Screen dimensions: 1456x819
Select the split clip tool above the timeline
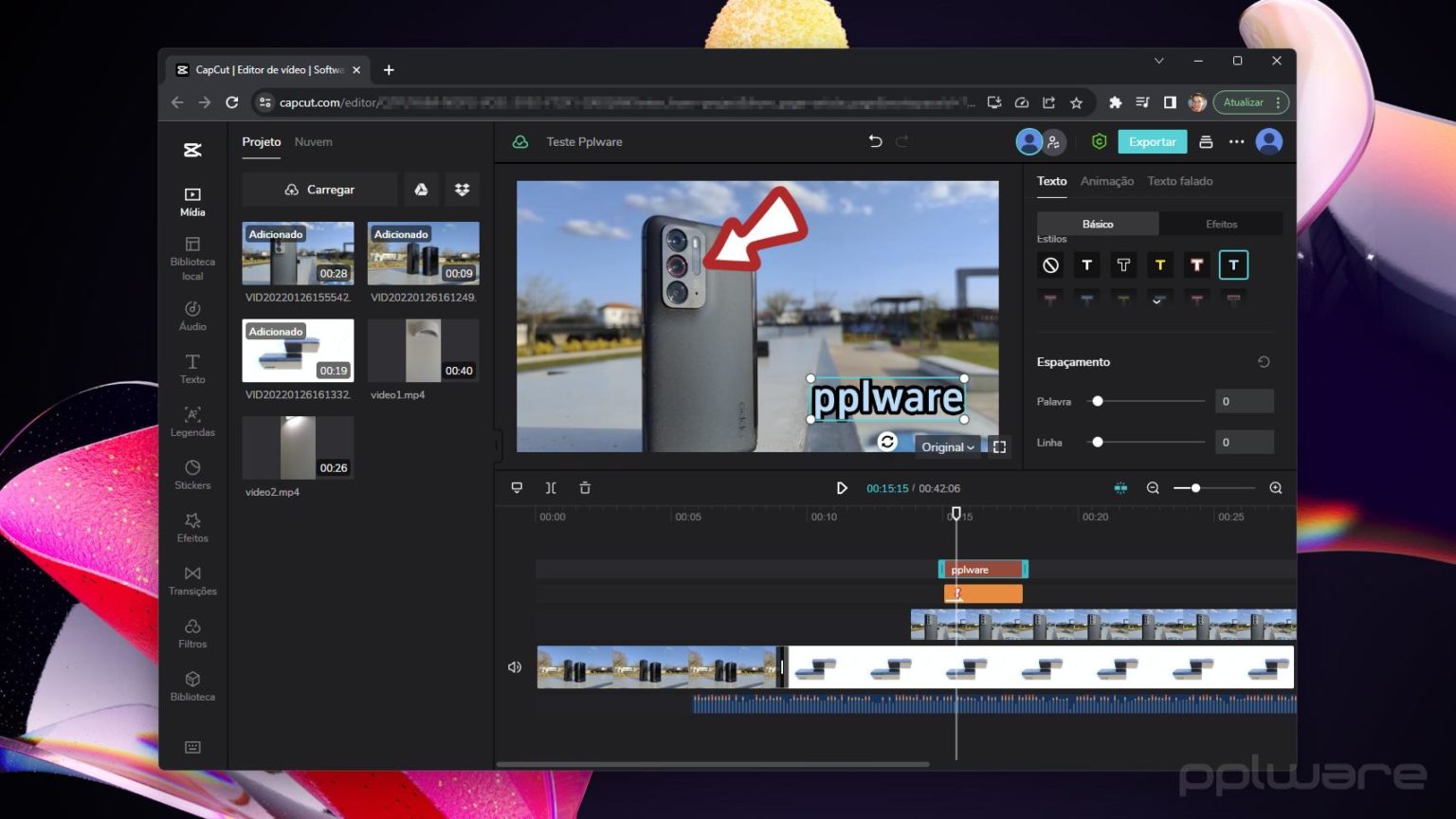coord(551,487)
